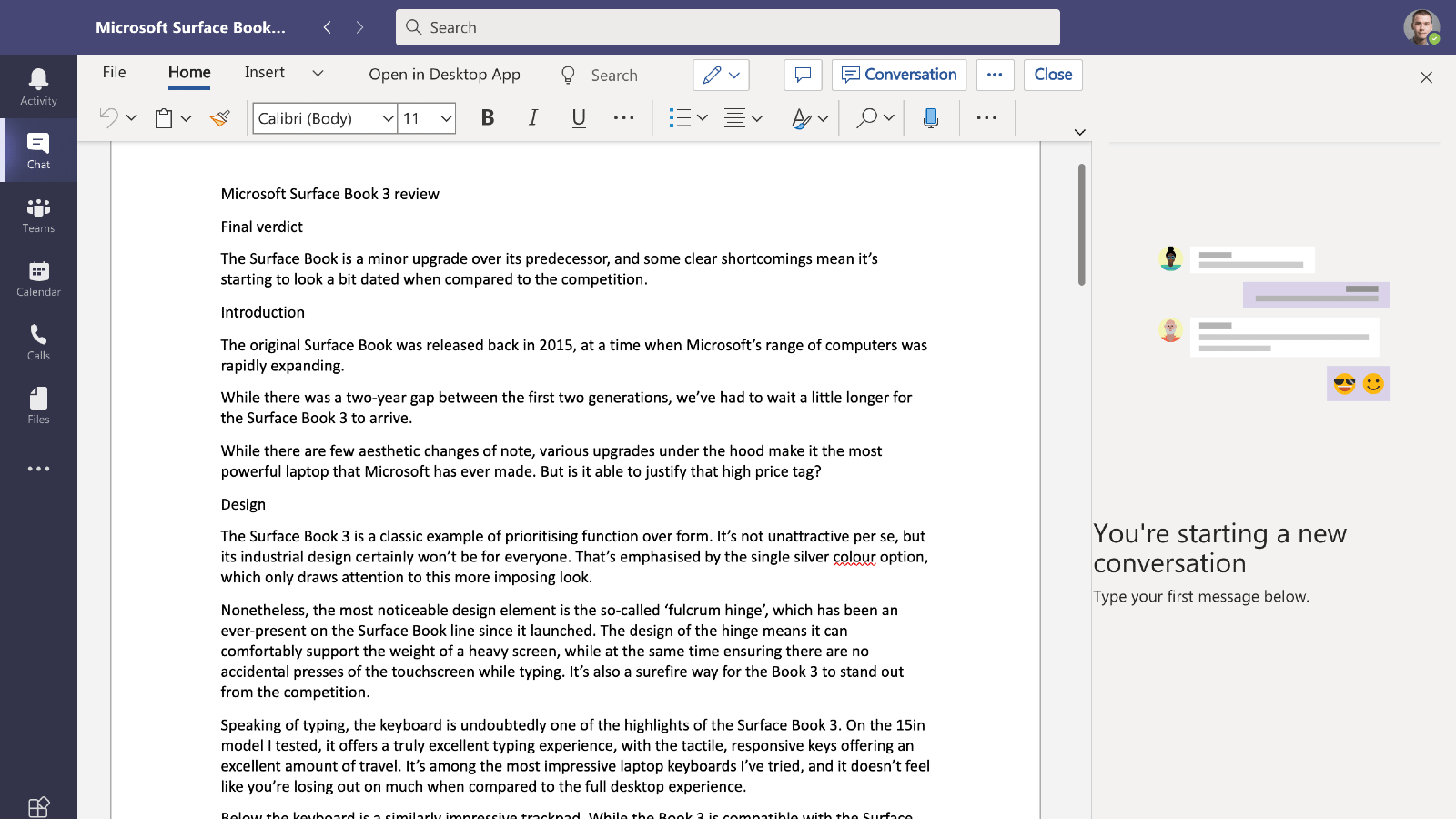The image size is (1456, 819).
Task: Open Files from the left rail
Action: (38, 406)
